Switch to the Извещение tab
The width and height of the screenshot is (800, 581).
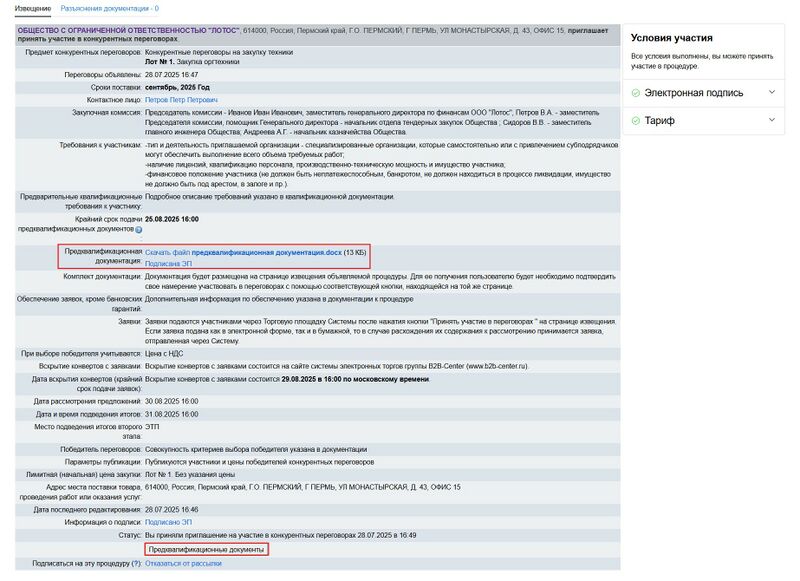pos(32,8)
